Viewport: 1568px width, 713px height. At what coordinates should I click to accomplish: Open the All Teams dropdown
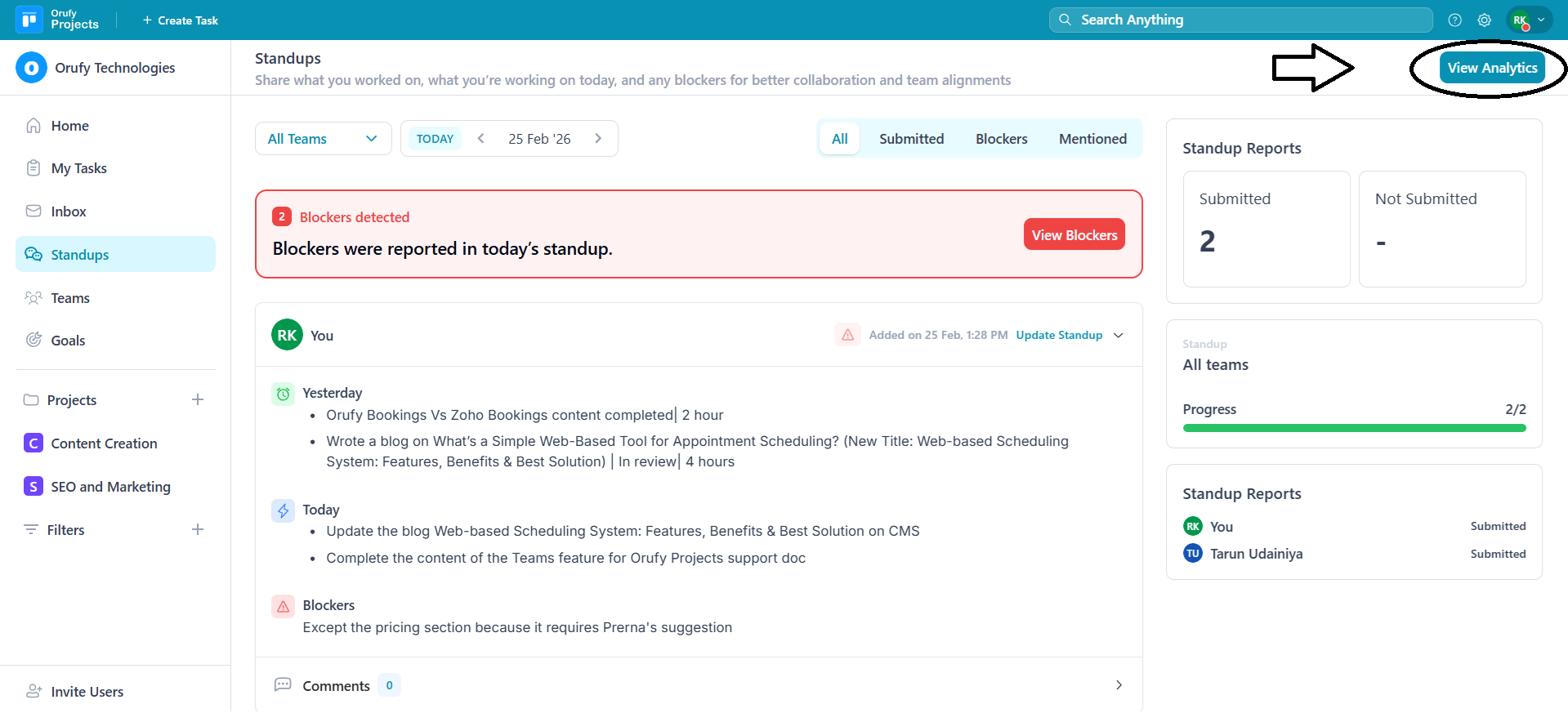click(x=323, y=139)
